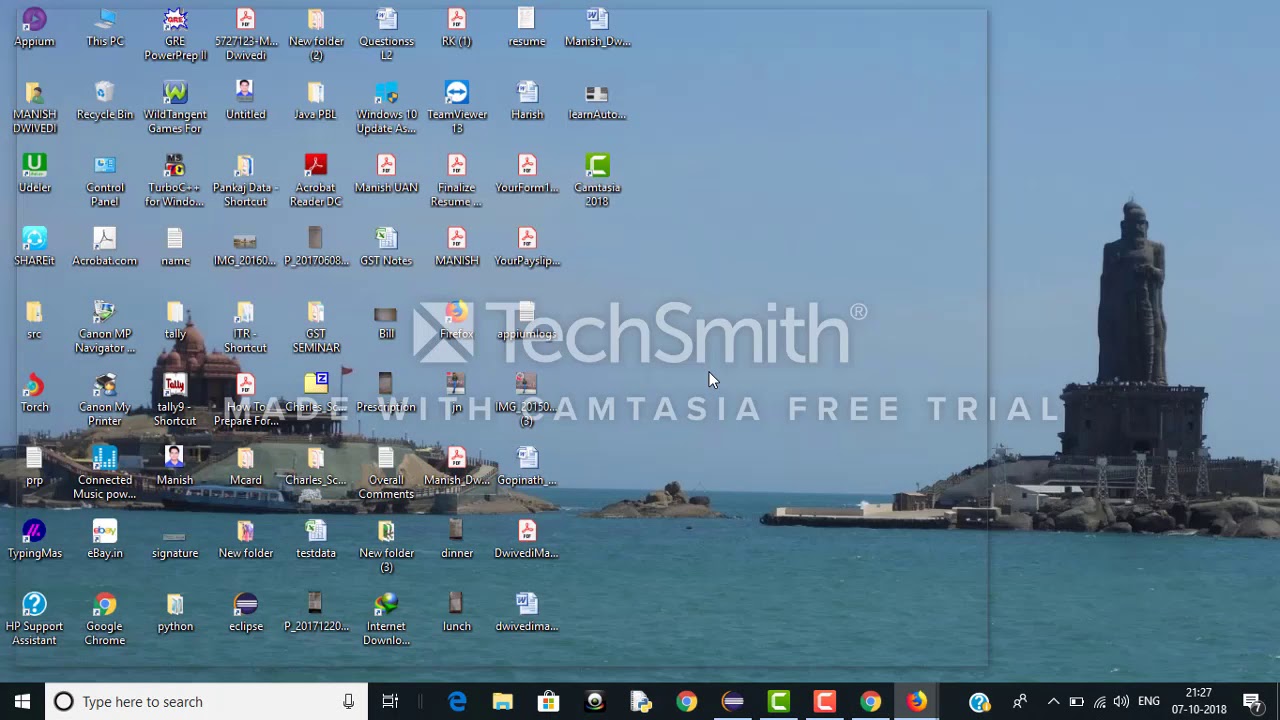
Task: Launch Camtasia 2018 desktop shortcut
Action: point(597,181)
